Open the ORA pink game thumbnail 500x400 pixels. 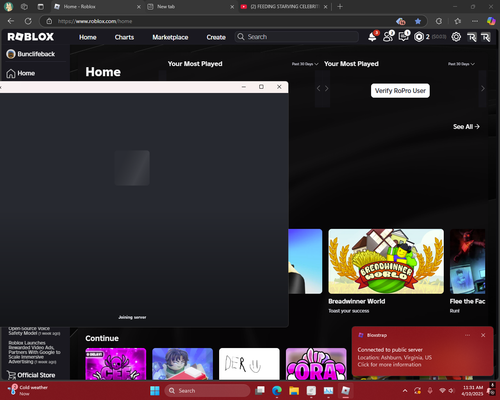tap(316, 364)
